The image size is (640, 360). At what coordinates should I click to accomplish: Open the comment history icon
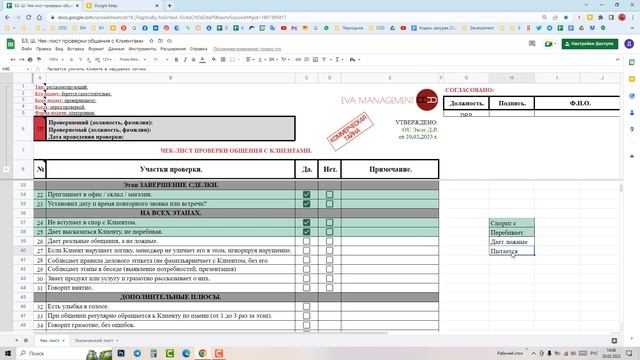(532, 43)
